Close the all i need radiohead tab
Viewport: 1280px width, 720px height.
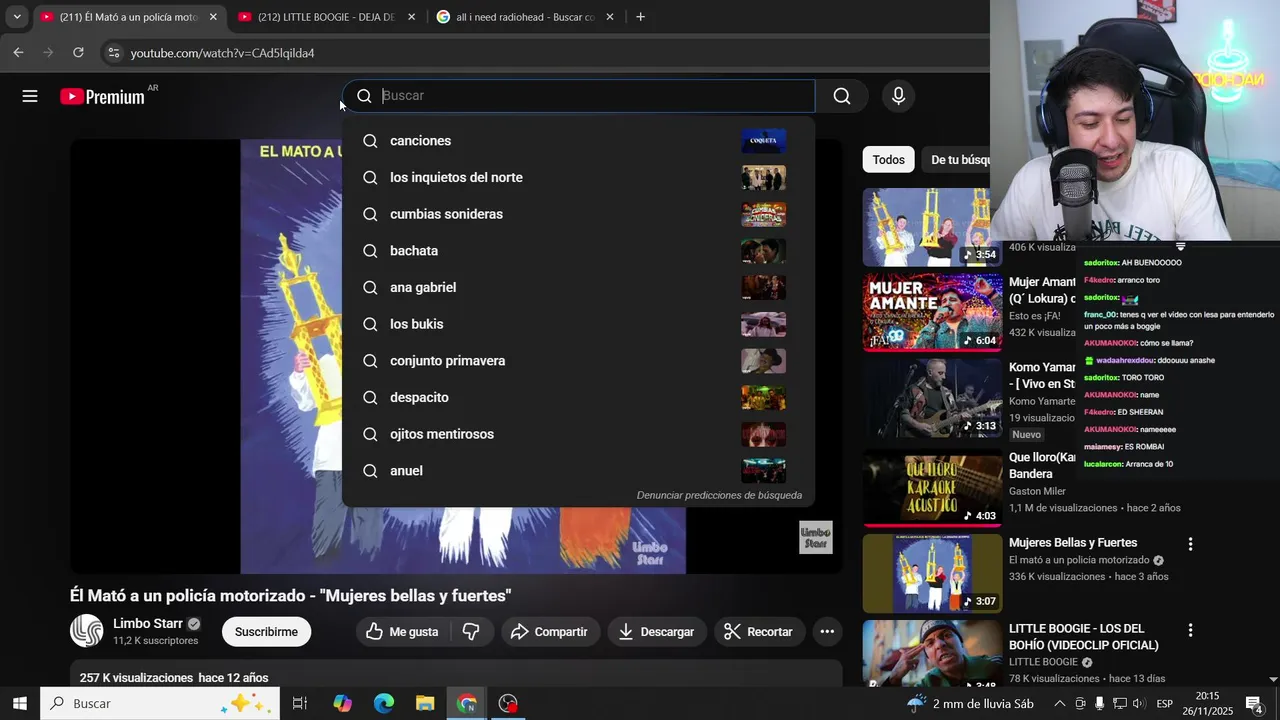click(609, 17)
